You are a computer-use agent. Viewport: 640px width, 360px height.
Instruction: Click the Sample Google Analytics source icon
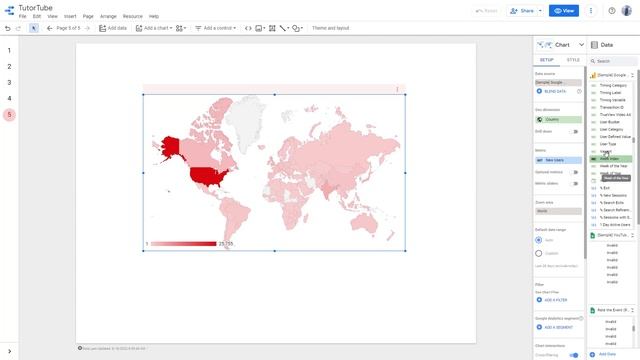[593, 75]
